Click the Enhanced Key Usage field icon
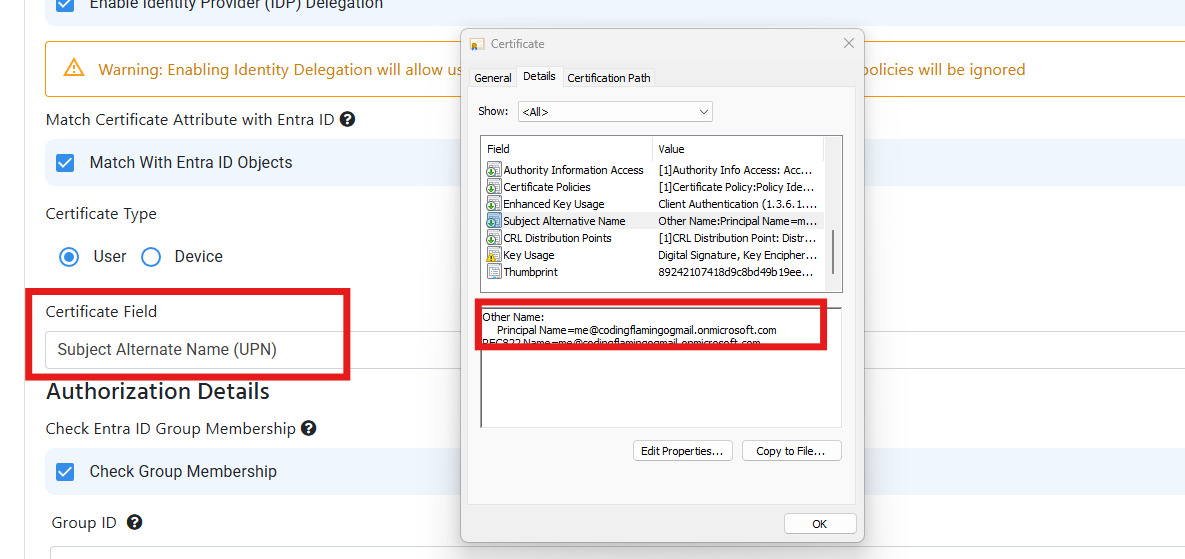 pyautogui.click(x=493, y=204)
